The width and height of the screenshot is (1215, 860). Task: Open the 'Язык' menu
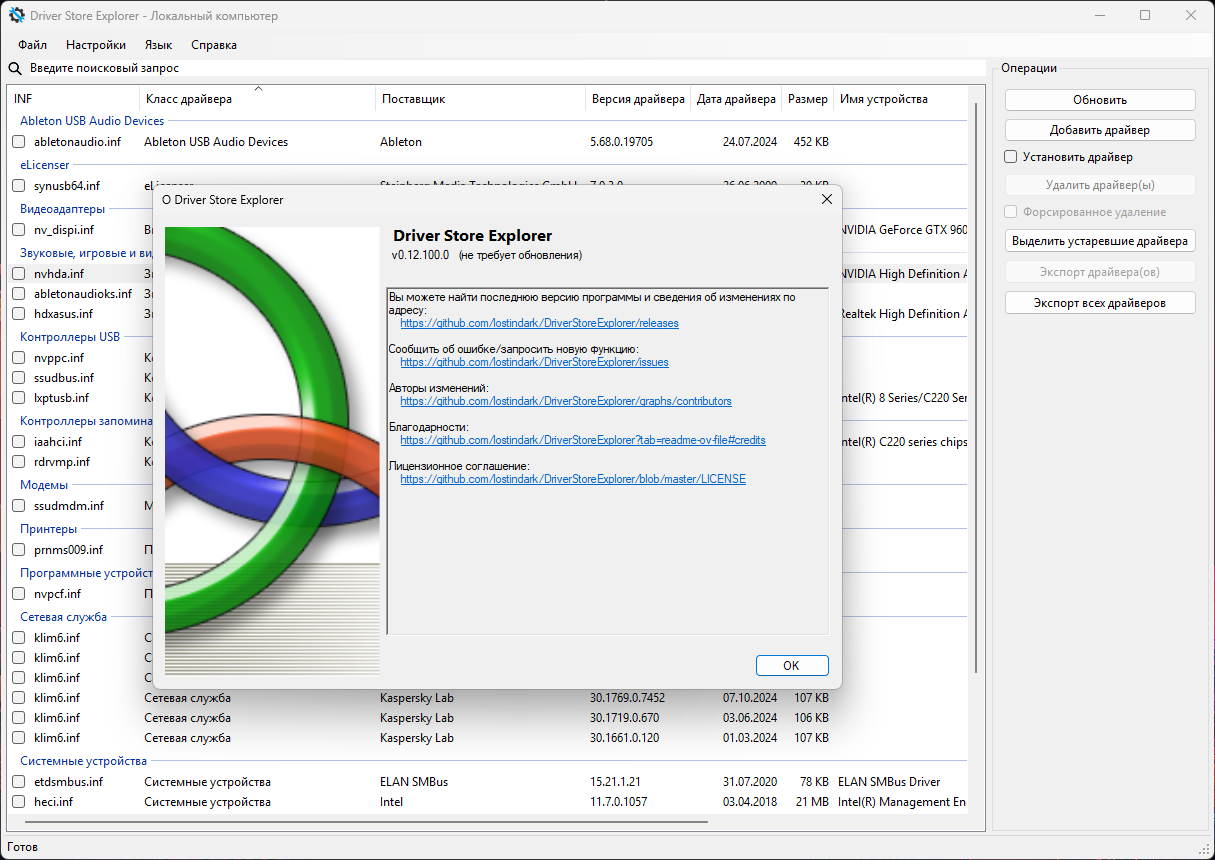point(158,45)
